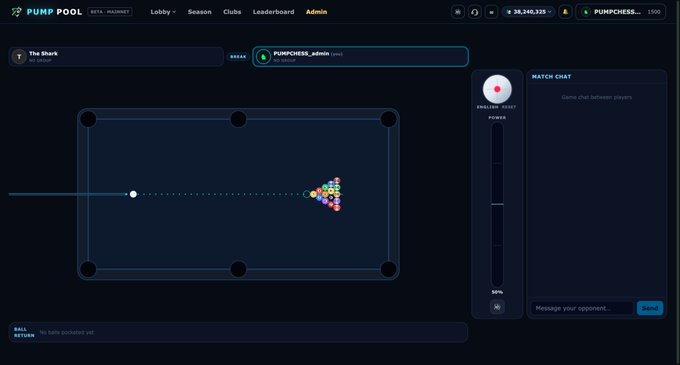Screen dimensions: 680x365
Task: Focus the 'Message your opponent' input field
Action: tap(582, 308)
